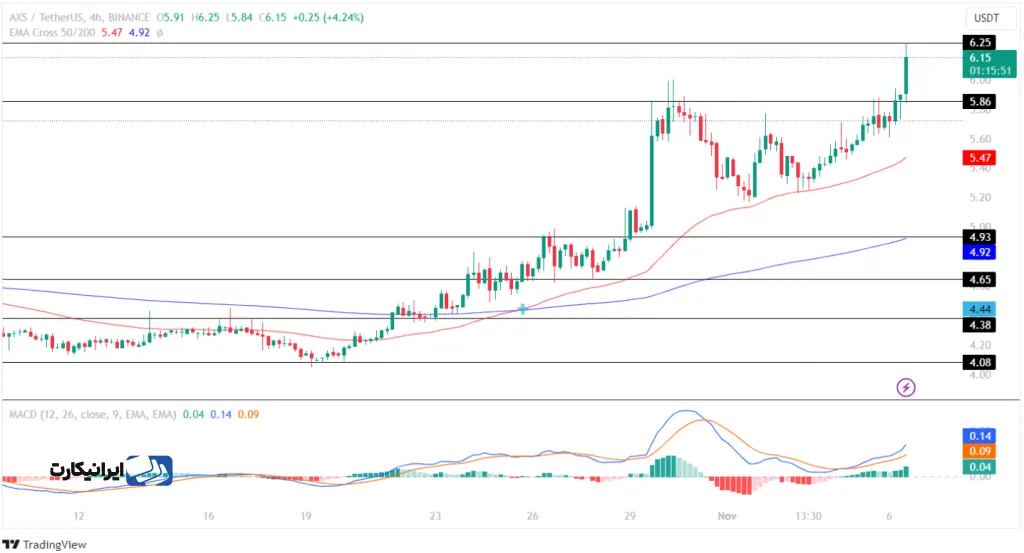Click the blue 0.14 MACD axis label
This screenshot has height=553, width=1024.
tap(980, 435)
